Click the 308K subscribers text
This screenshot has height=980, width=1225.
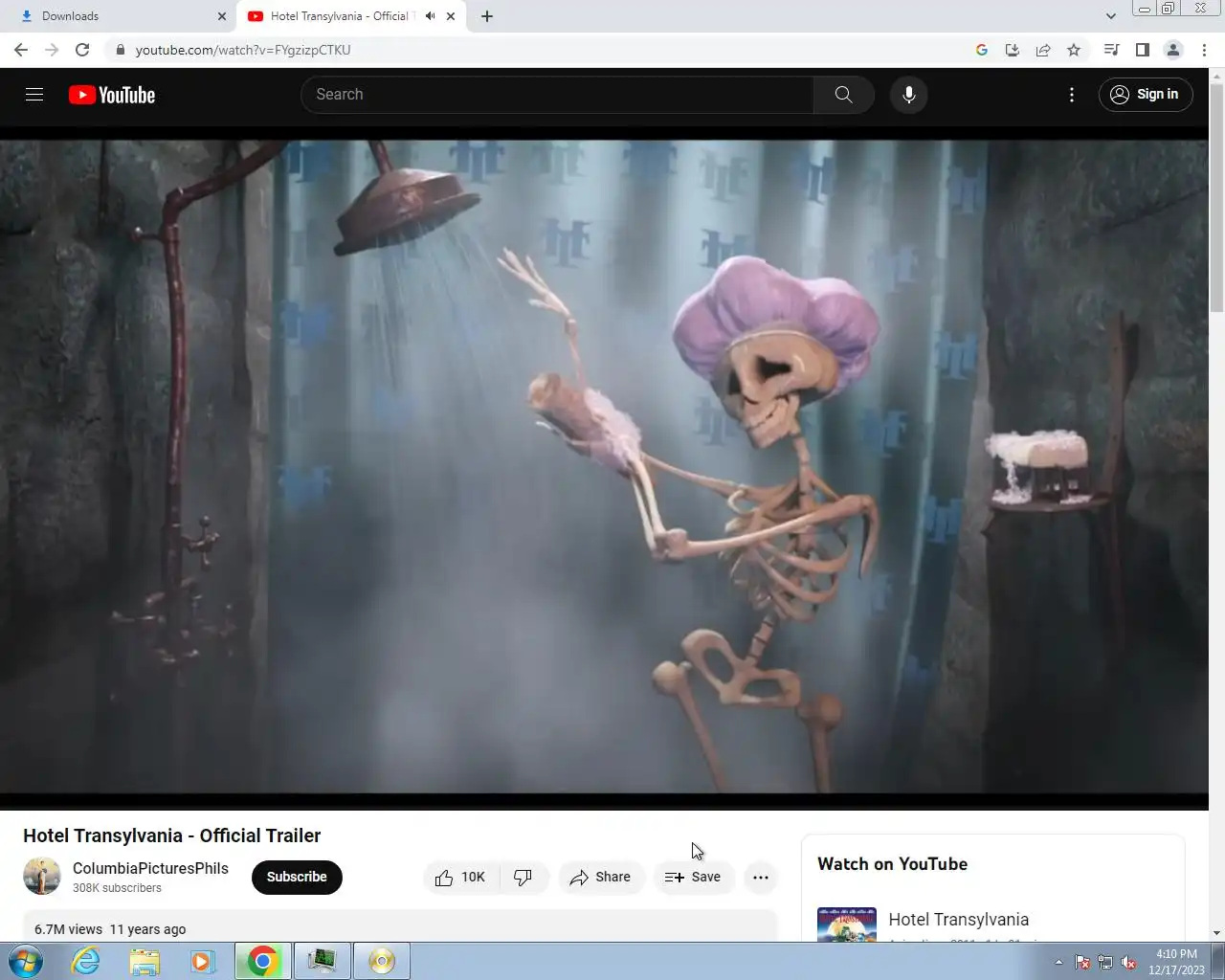[117, 888]
